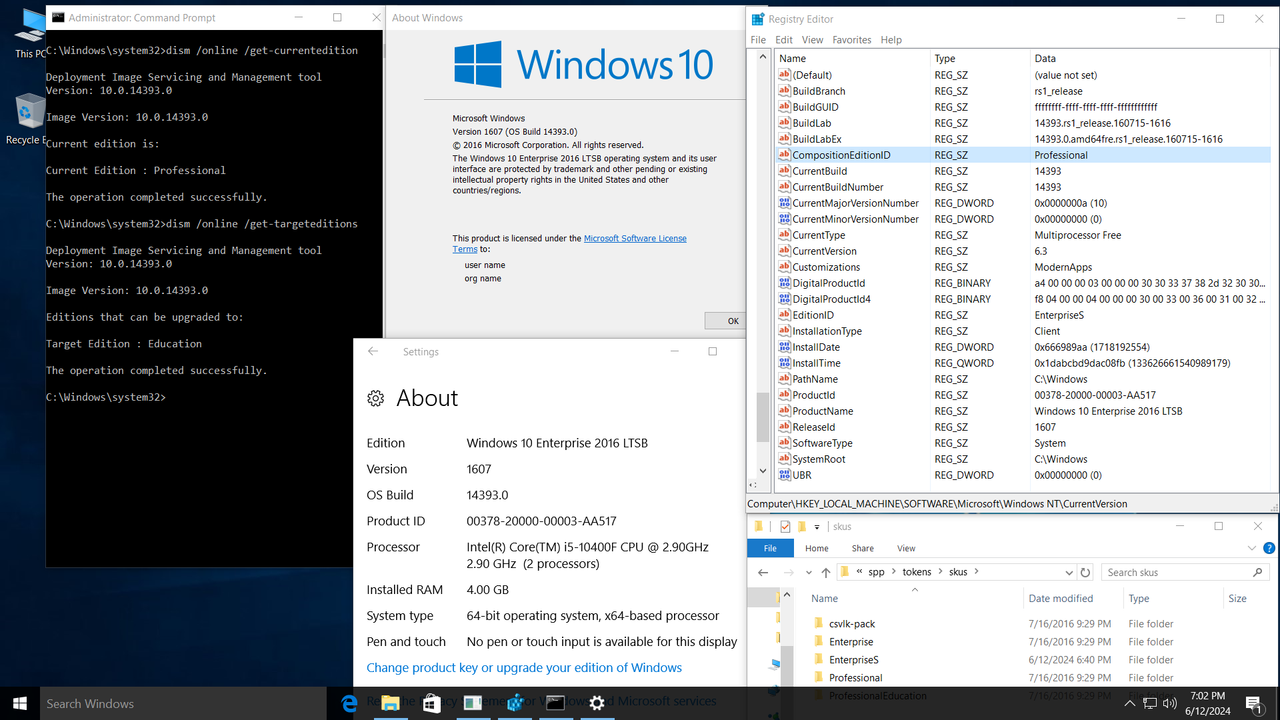Click the InstallDate DWORD value icon

tap(785, 347)
